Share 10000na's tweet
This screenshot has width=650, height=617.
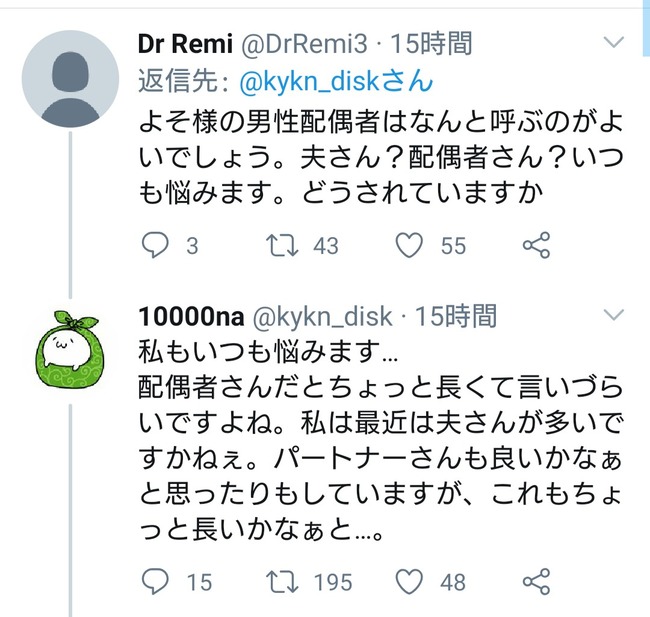[x=537, y=581]
